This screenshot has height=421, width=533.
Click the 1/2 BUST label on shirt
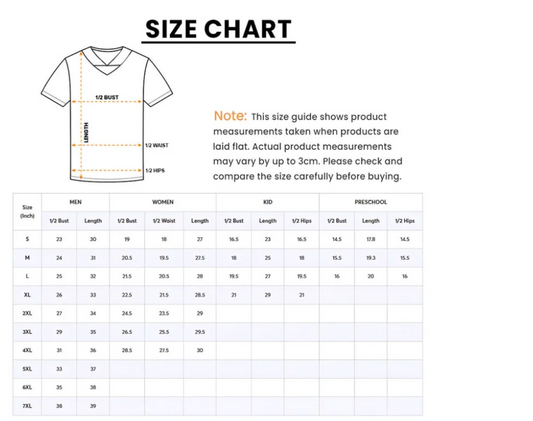click(107, 97)
